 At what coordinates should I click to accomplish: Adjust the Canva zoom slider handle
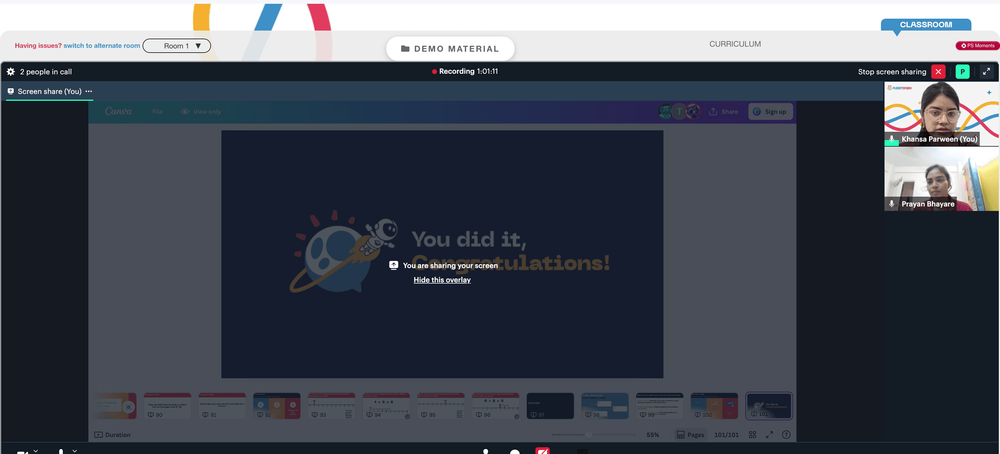tap(589, 435)
